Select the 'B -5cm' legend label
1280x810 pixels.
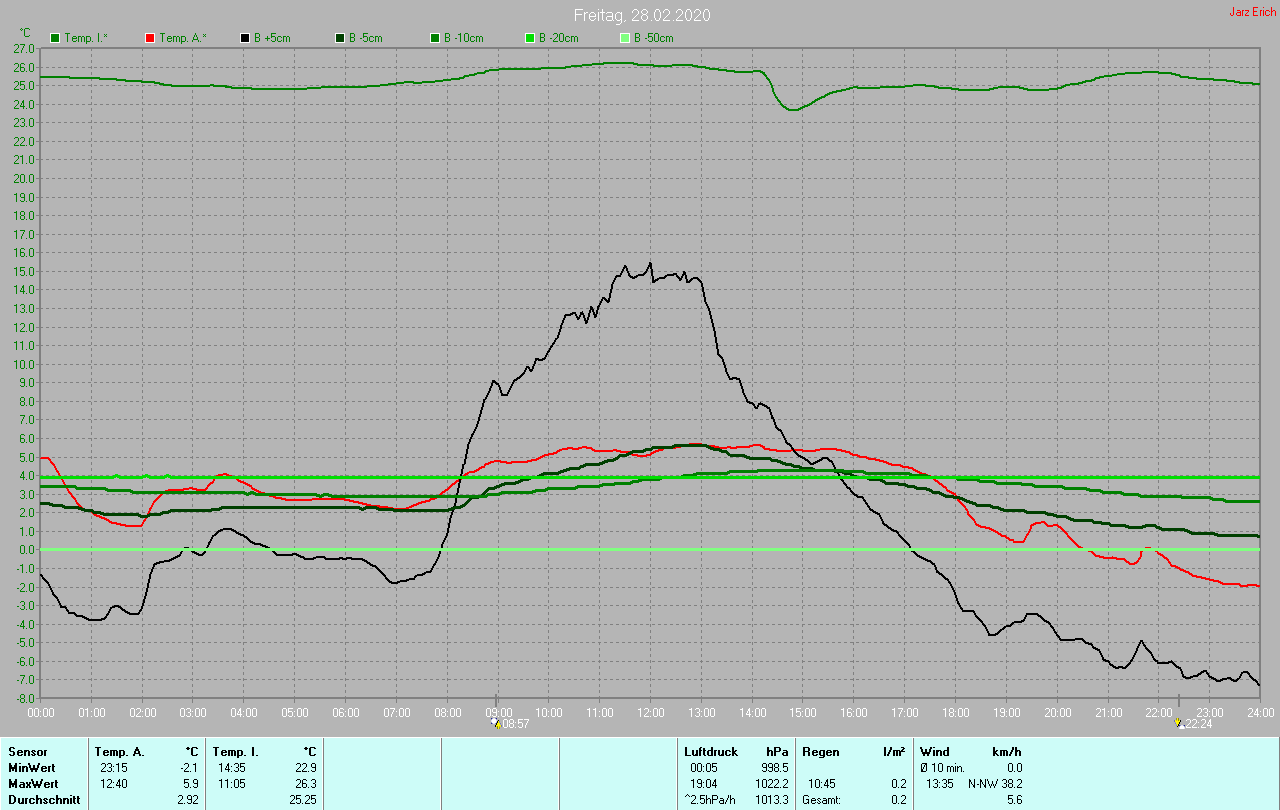[x=368, y=38]
